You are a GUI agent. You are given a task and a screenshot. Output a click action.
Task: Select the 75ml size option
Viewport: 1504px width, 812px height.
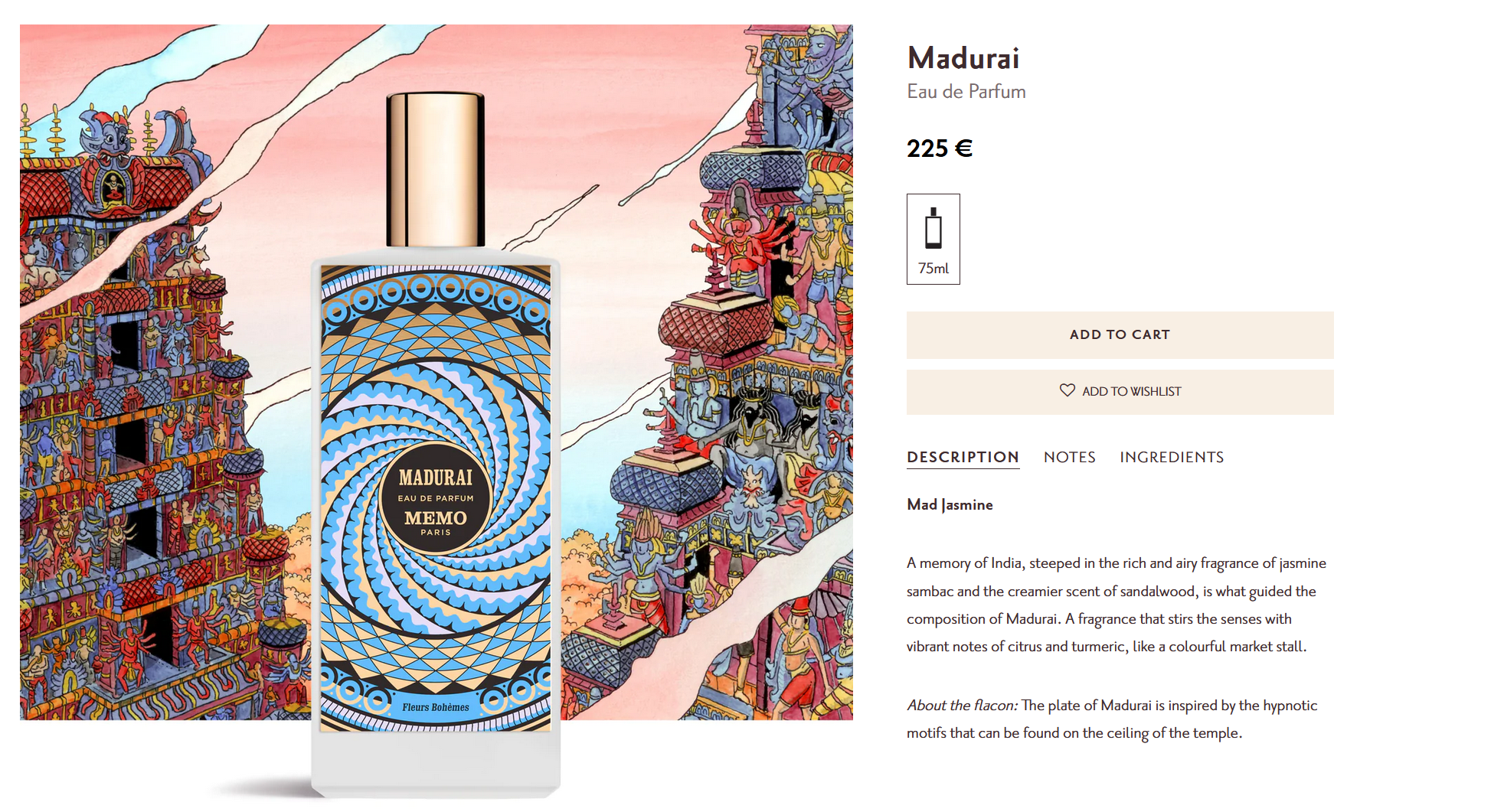933,239
